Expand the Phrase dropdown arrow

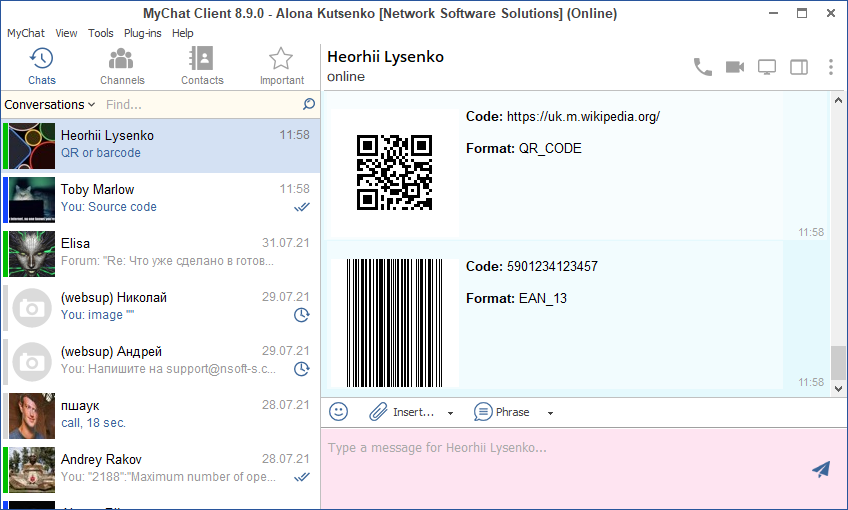550,413
